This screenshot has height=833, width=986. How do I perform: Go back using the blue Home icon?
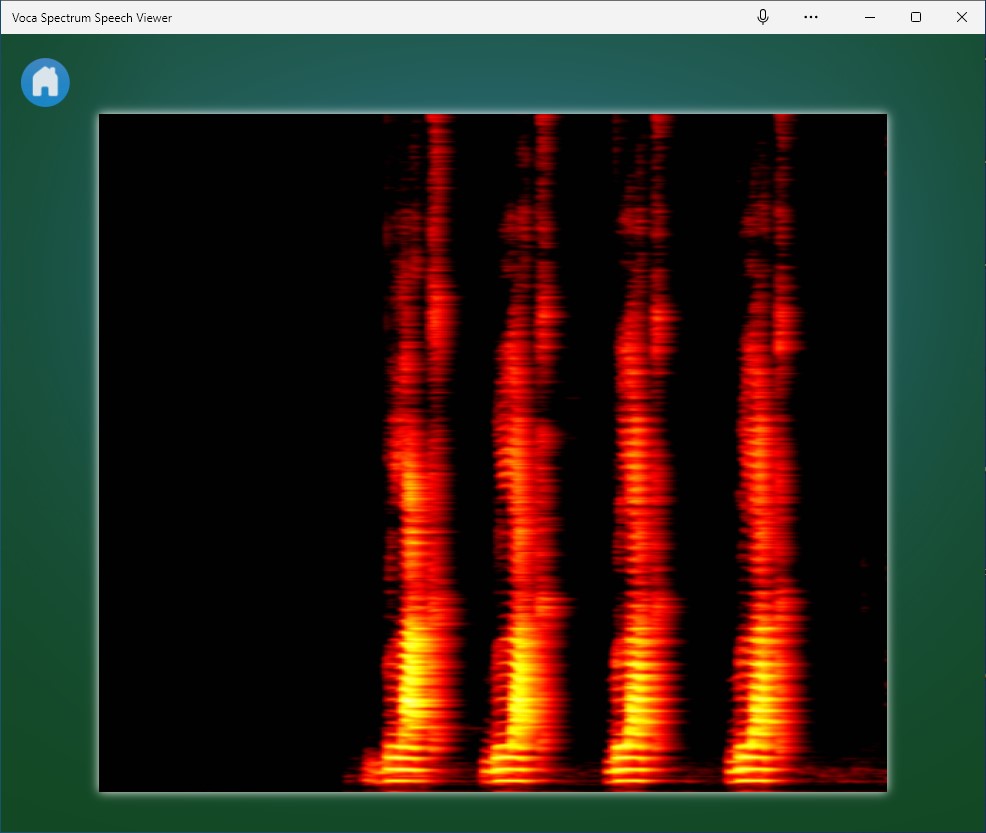point(45,82)
